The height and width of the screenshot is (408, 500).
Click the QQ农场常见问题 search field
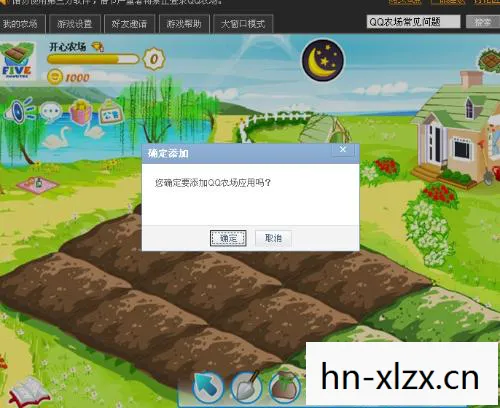[413, 22]
